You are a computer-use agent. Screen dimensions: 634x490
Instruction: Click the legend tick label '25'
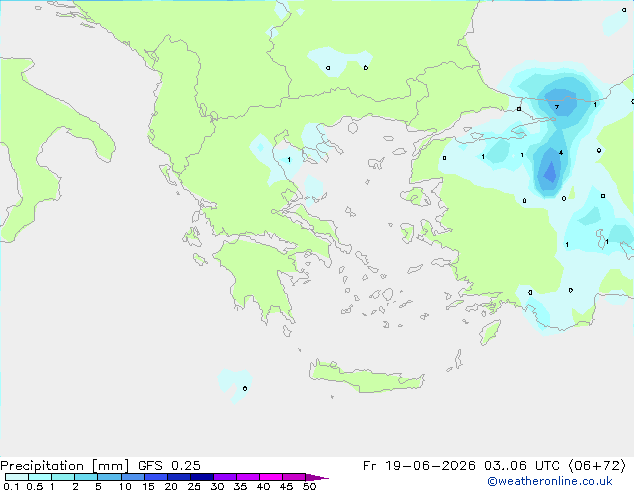[x=194, y=486]
